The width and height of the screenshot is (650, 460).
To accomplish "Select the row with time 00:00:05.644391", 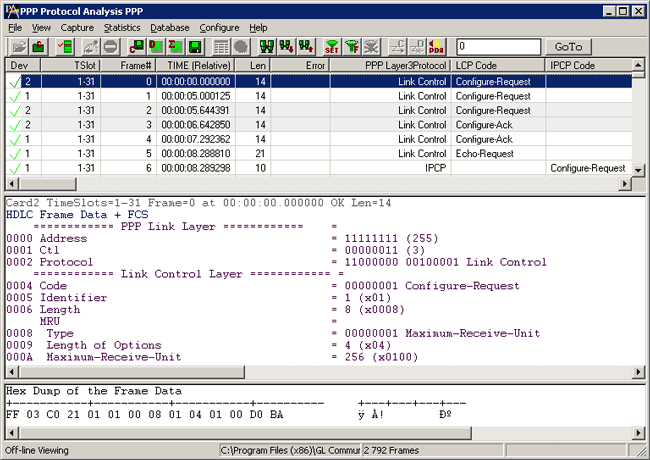I will (x=319, y=110).
